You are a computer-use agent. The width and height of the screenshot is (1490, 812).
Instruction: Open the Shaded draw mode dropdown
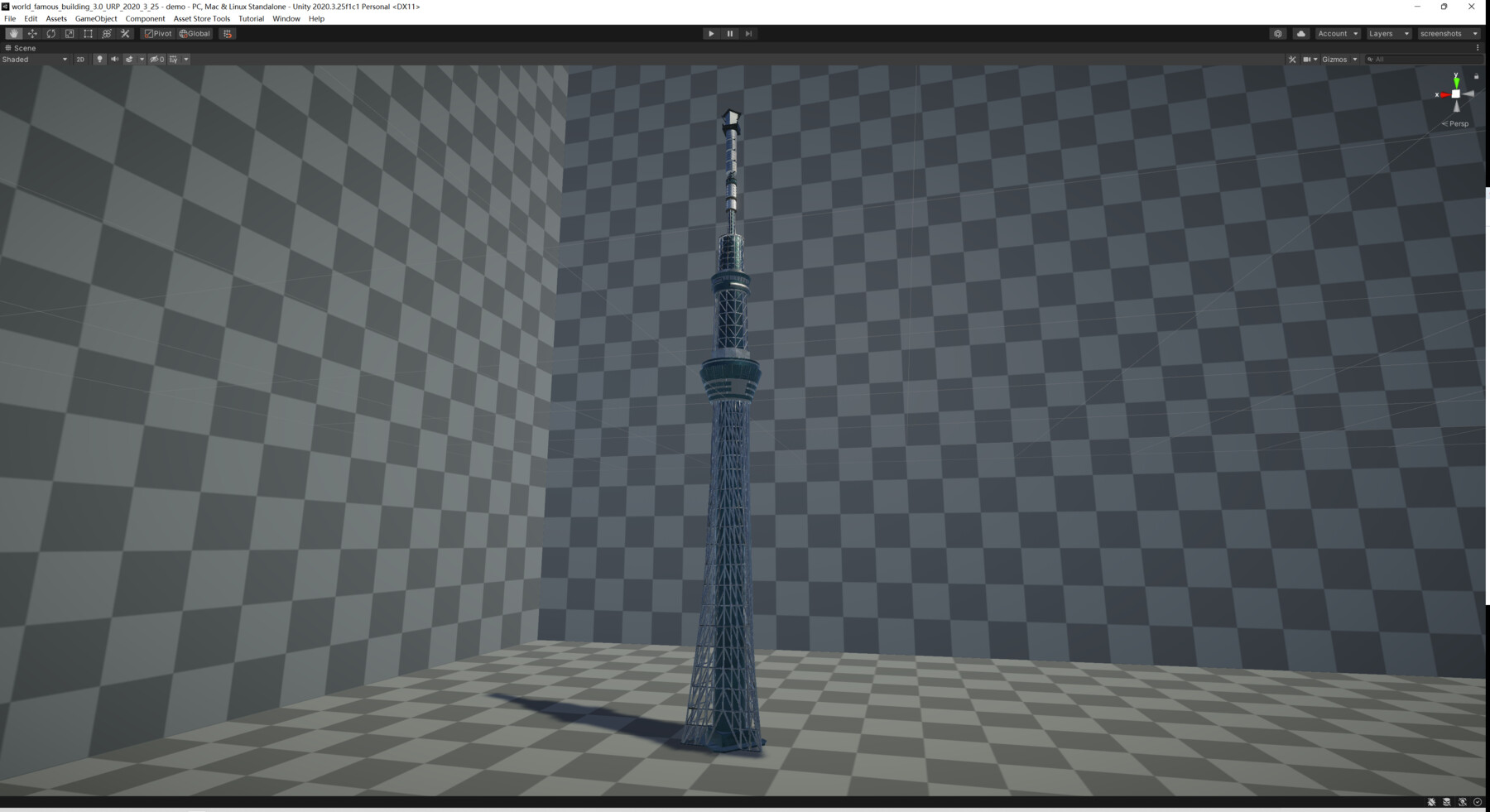[x=33, y=59]
